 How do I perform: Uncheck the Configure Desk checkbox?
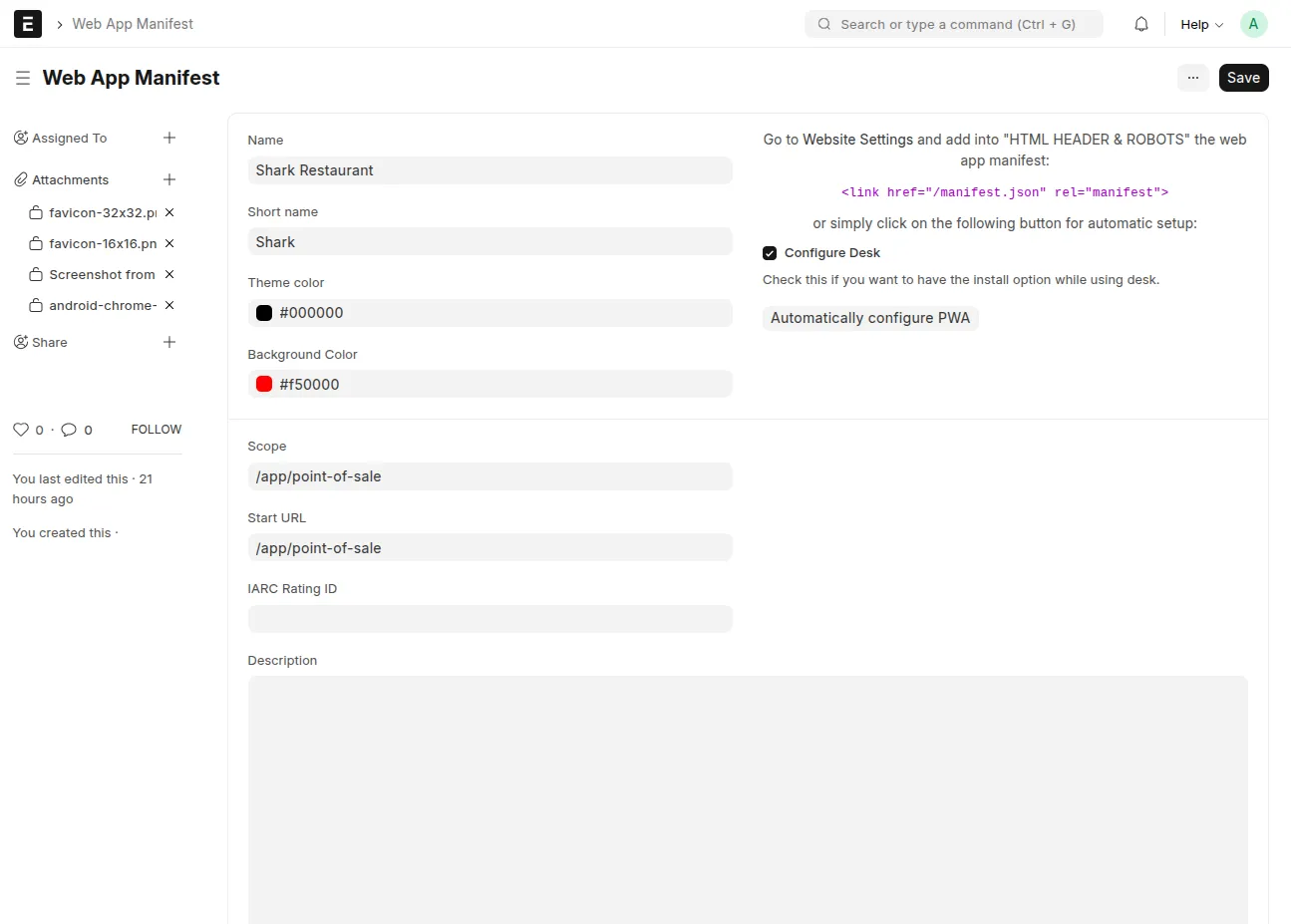770,253
